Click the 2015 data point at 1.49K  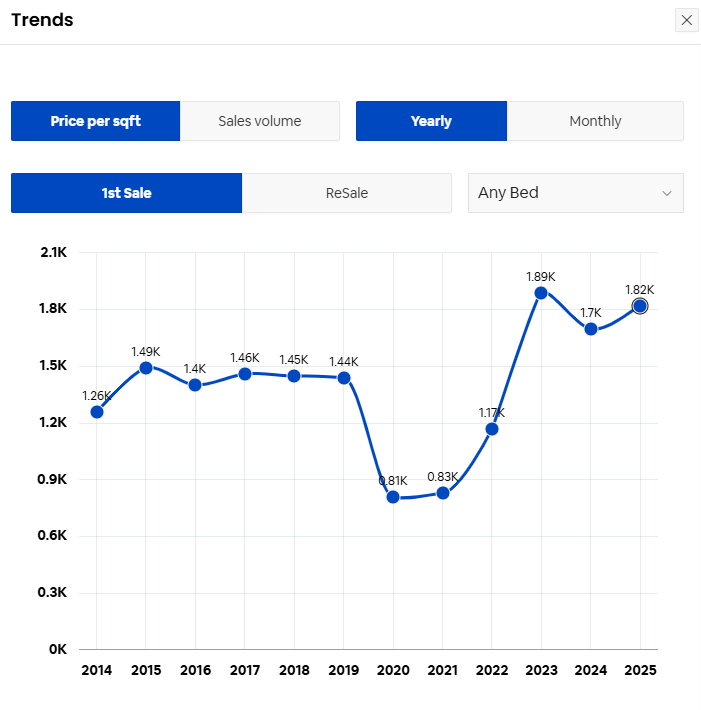coord(146,368)
